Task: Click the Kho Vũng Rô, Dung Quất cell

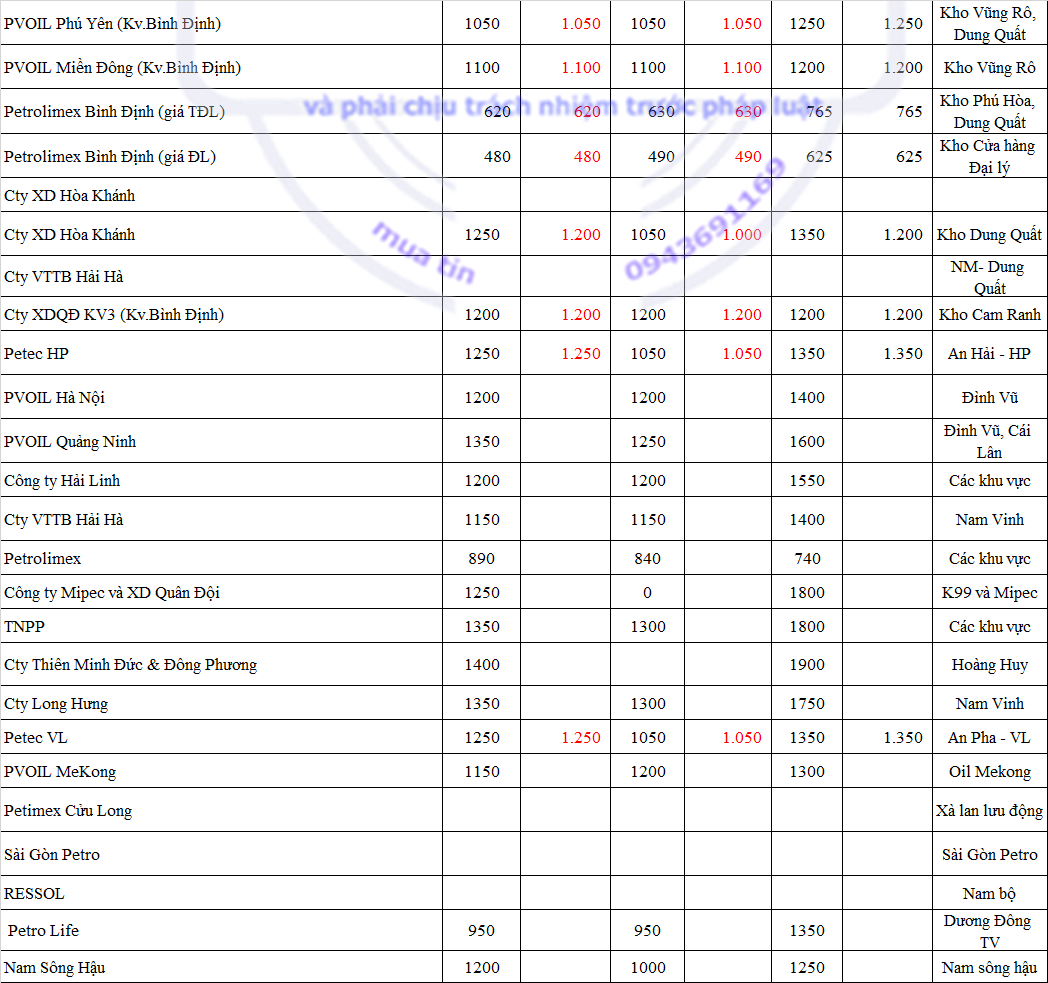Action: point(989,23)
